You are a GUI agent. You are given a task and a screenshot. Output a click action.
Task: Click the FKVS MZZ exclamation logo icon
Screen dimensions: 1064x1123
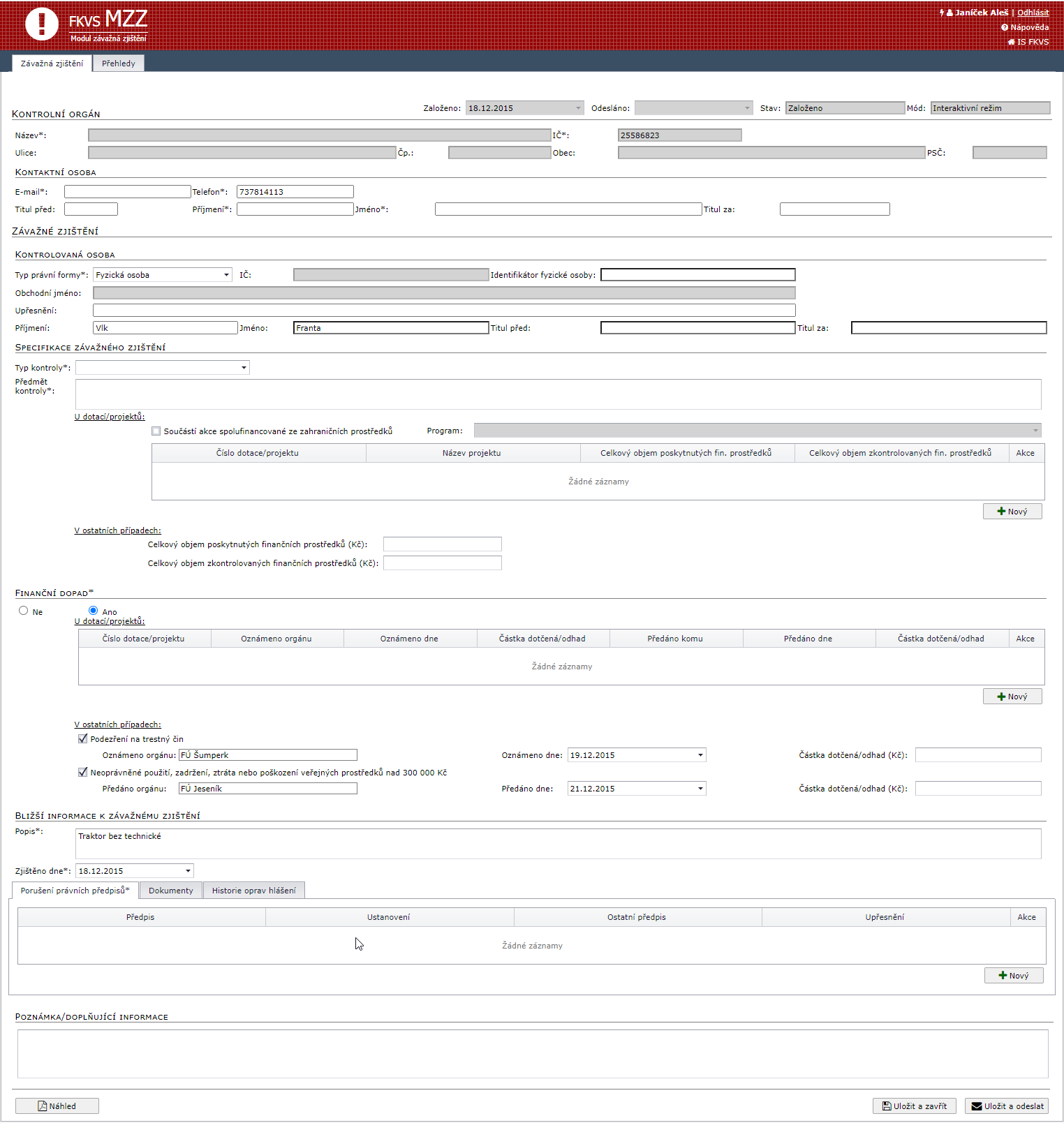42,24
